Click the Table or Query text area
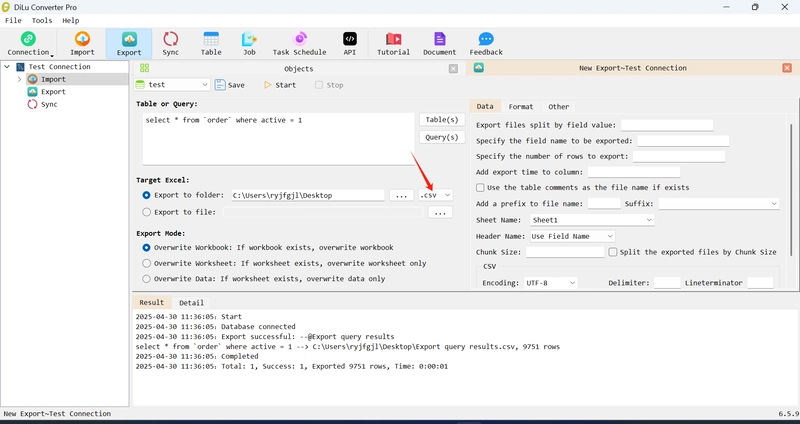Viewport: 800px width, 424px height. pyautogui.click(x=279, y=139)
